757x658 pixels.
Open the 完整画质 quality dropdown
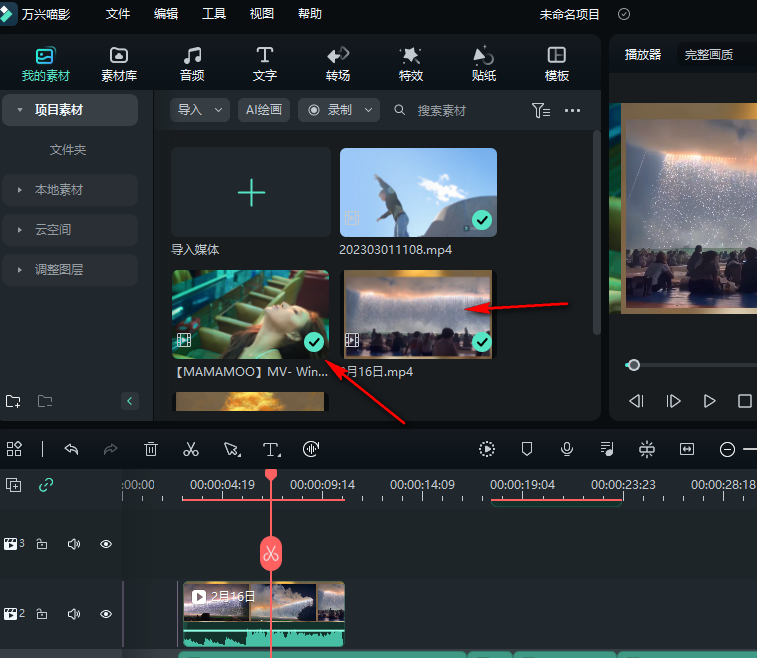(717, 55)
